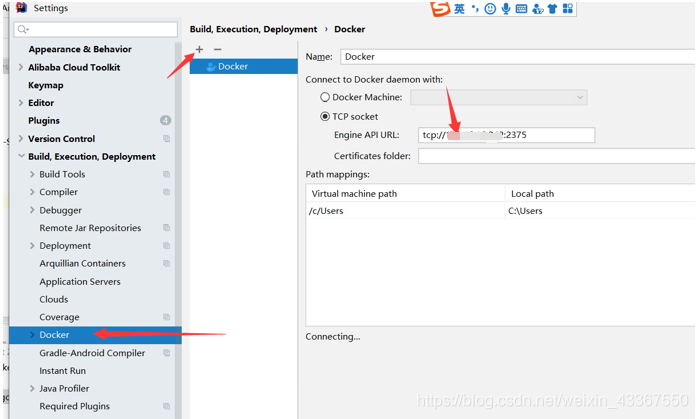Open the Sogou user account icon

click(x=538, y=8)
